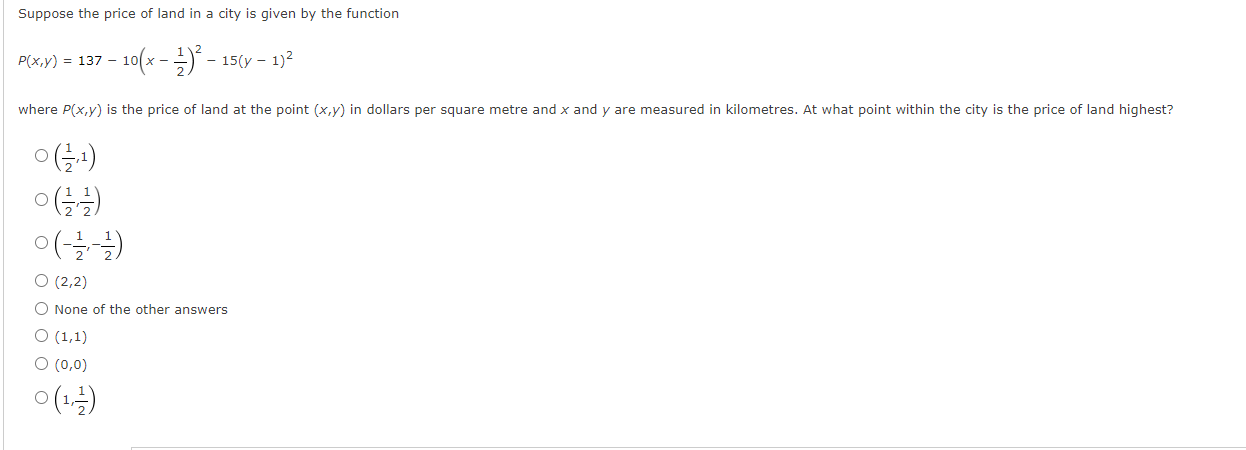This screenshot has height=450, width=1246.
Task: Click the 15(y − 1)² term in the formula
Action: (x=257, y=60)
